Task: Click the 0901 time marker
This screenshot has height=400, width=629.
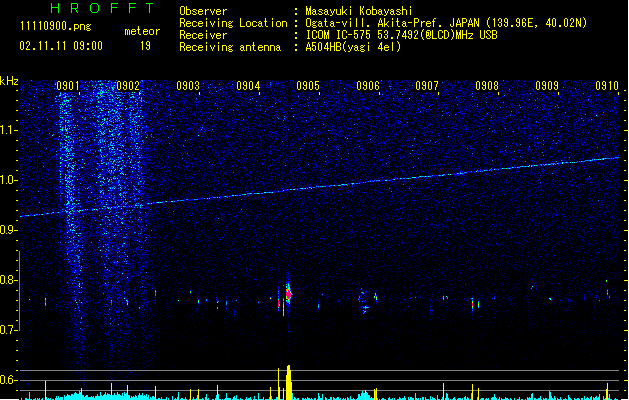Action: tap(68, 86)
